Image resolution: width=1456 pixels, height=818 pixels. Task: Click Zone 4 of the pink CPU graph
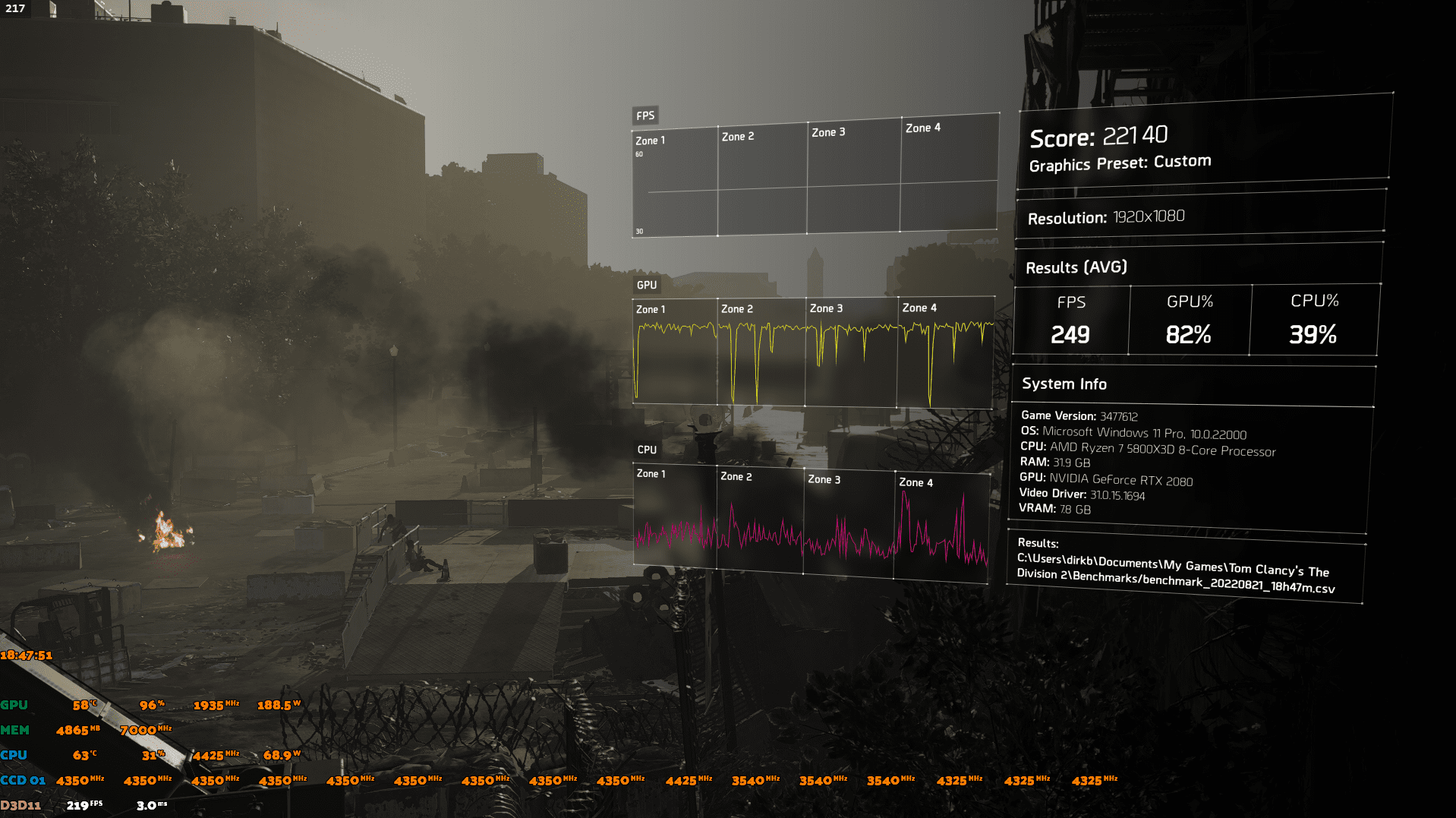coord(942,527)
